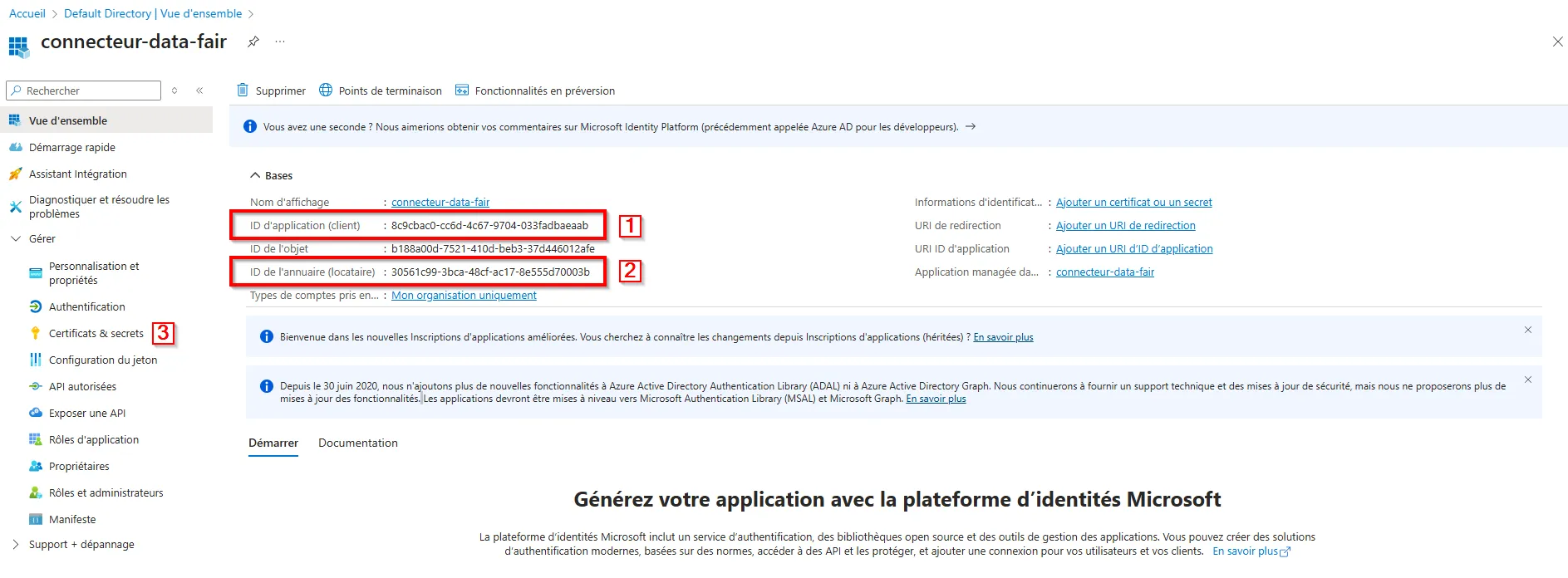Select the ID de l'annuaire tenant value
Image resolution: width=1568 pixels, height=578 pixels.
(490, 272)
